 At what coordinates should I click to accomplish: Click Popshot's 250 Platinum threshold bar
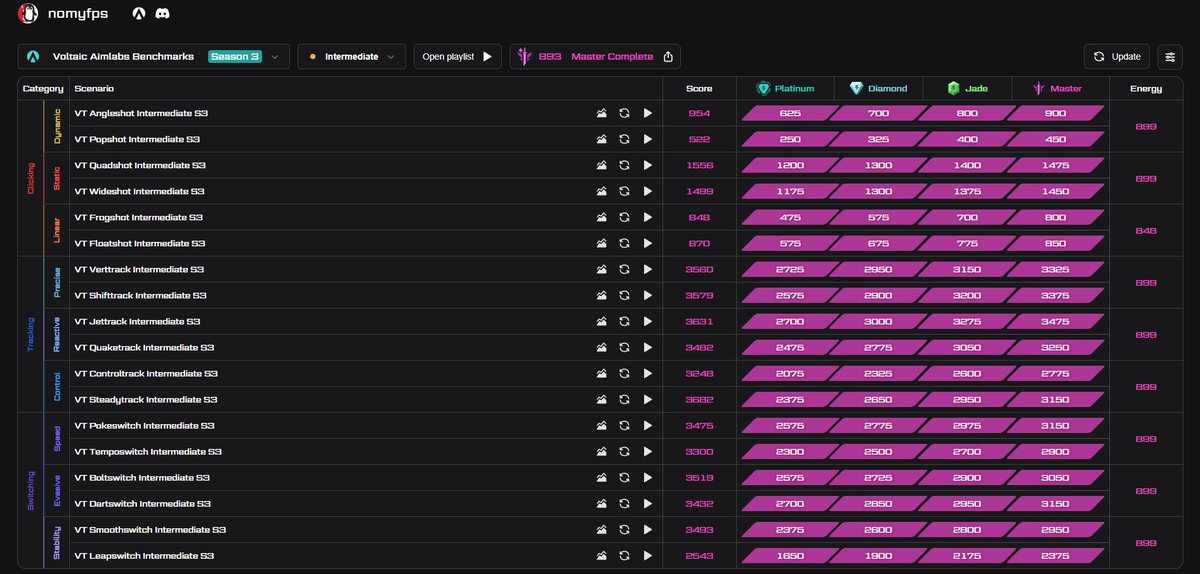790,139
